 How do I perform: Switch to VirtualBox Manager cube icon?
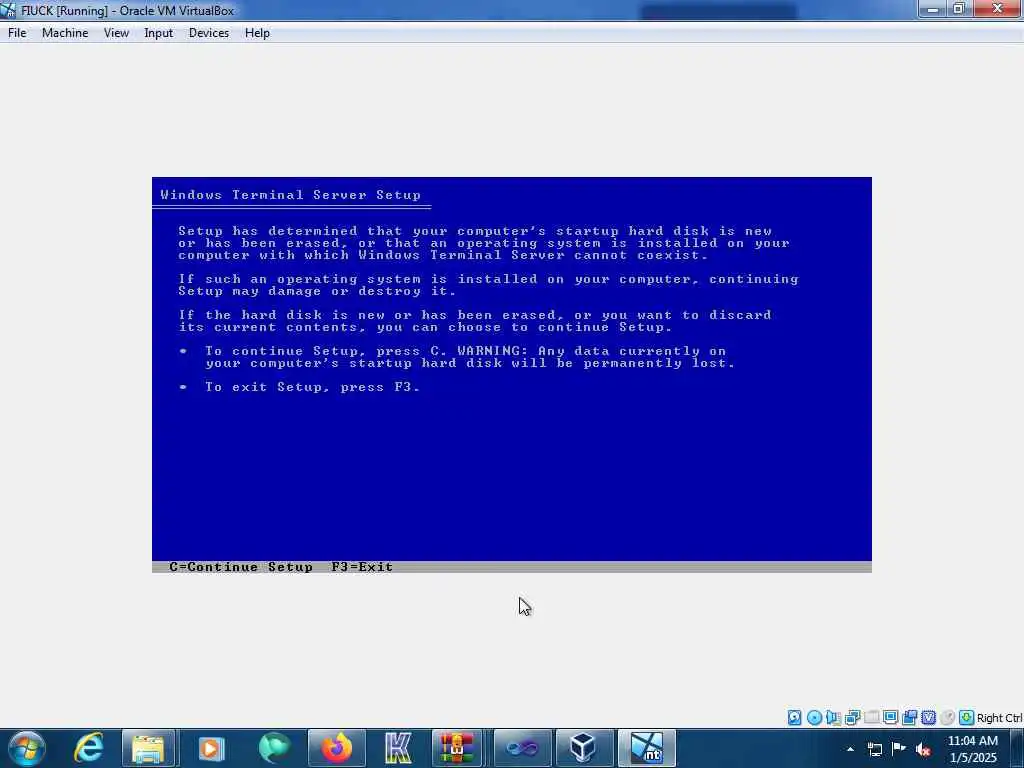point(583,748)
